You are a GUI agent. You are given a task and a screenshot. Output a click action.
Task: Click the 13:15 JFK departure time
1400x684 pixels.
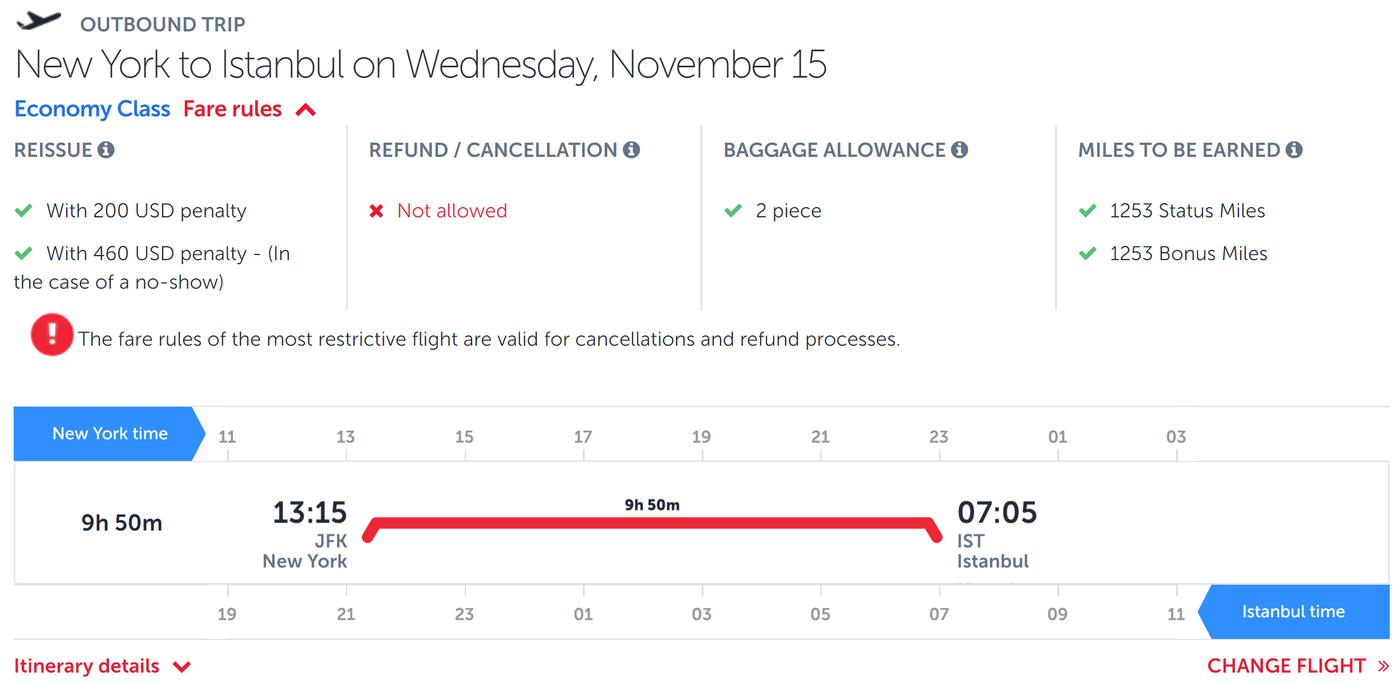pyautogui.click(x=309, y=514)
